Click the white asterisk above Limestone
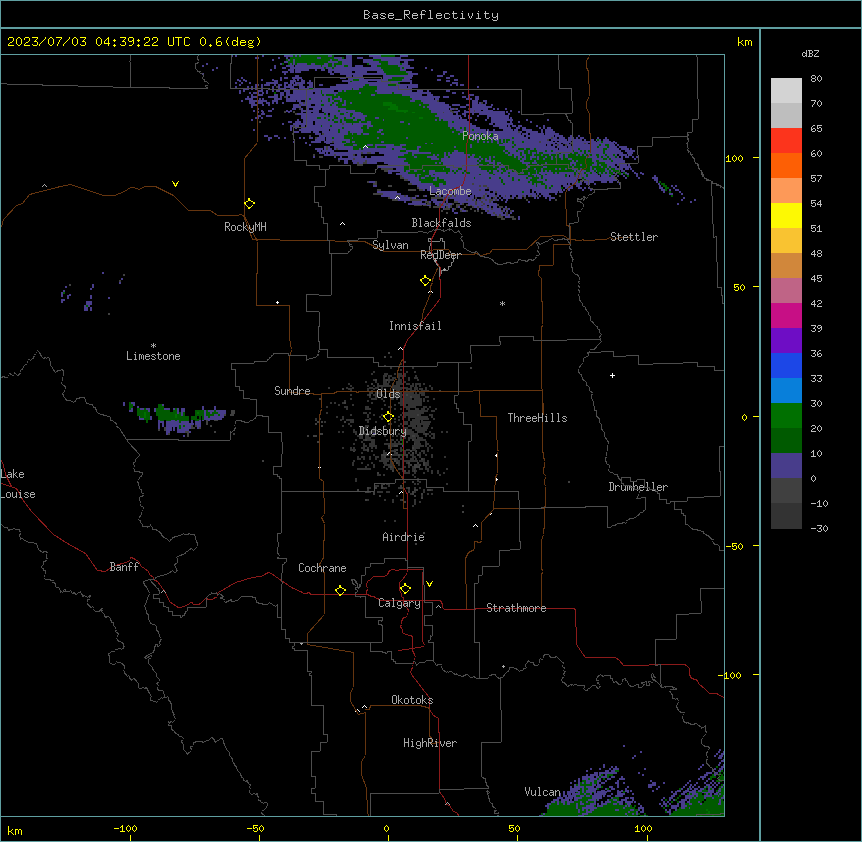The width and height of the screenshot is (862, 842). pyautogui.click(x=153, y=346)
